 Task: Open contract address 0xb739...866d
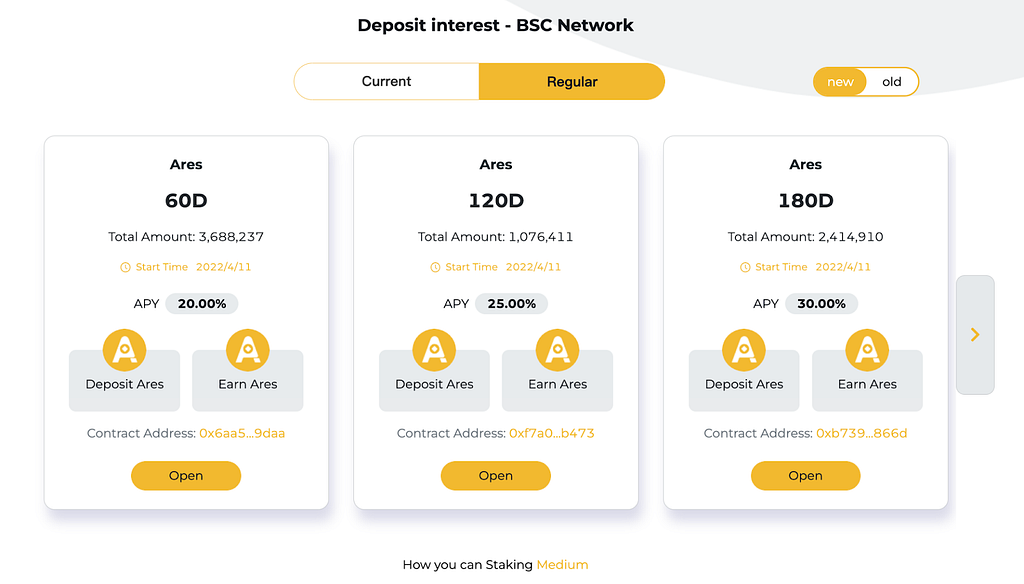click(861, 433)
